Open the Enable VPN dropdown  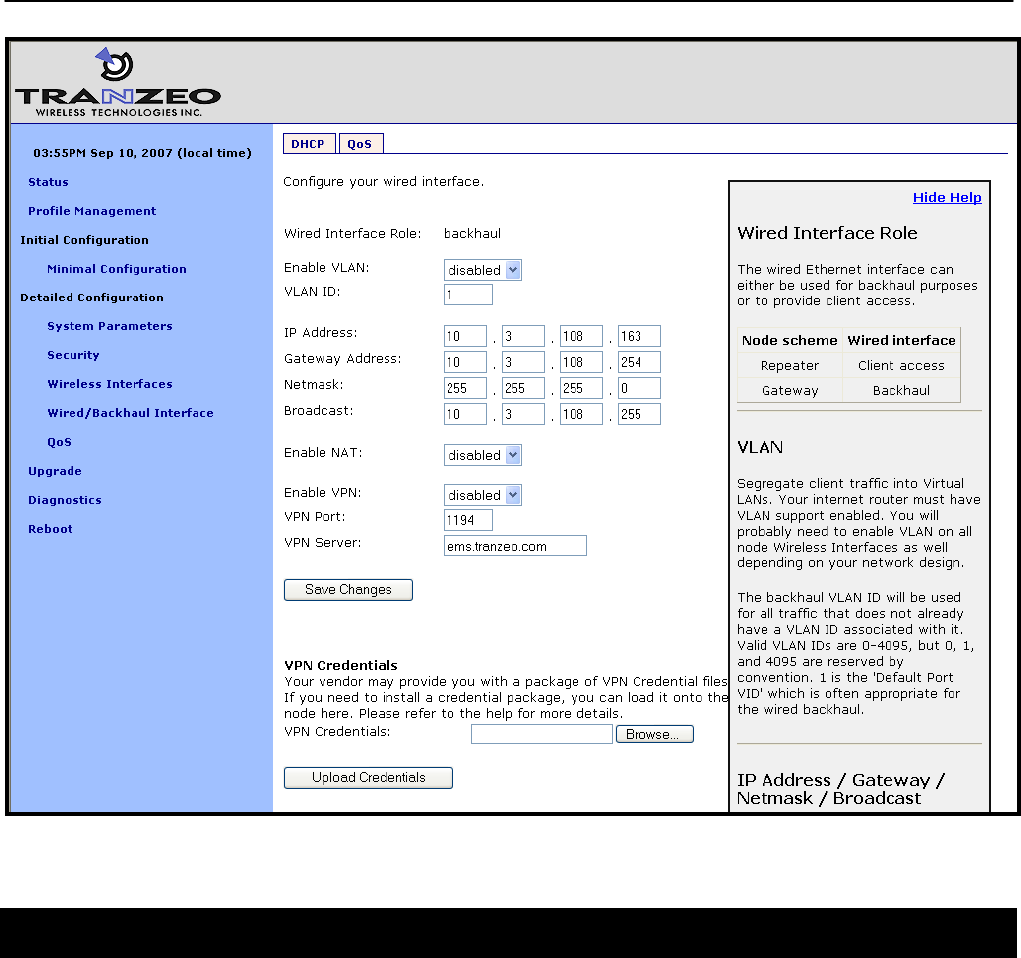click(483, 496)
